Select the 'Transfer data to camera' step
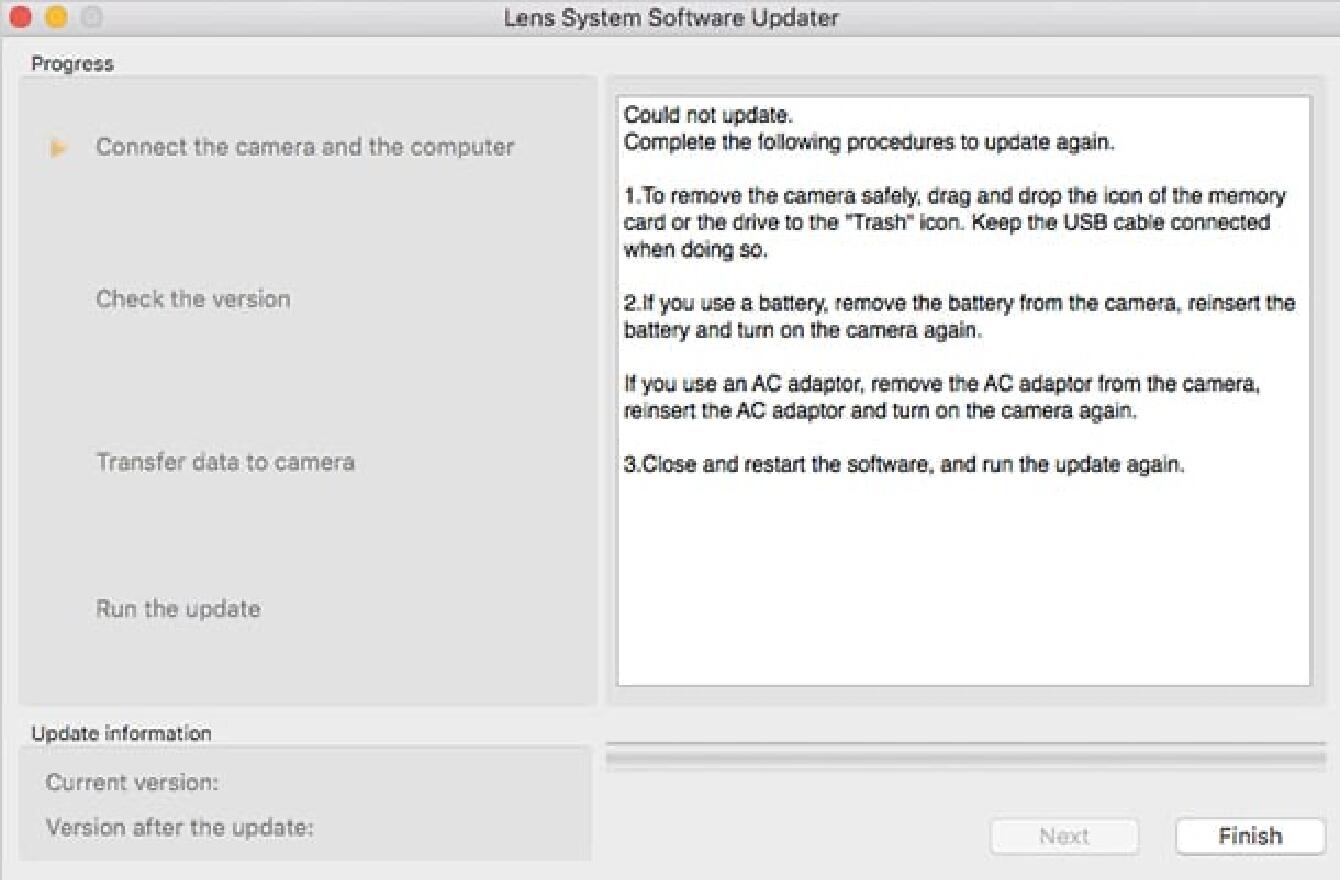 click(x=225, y=462)
